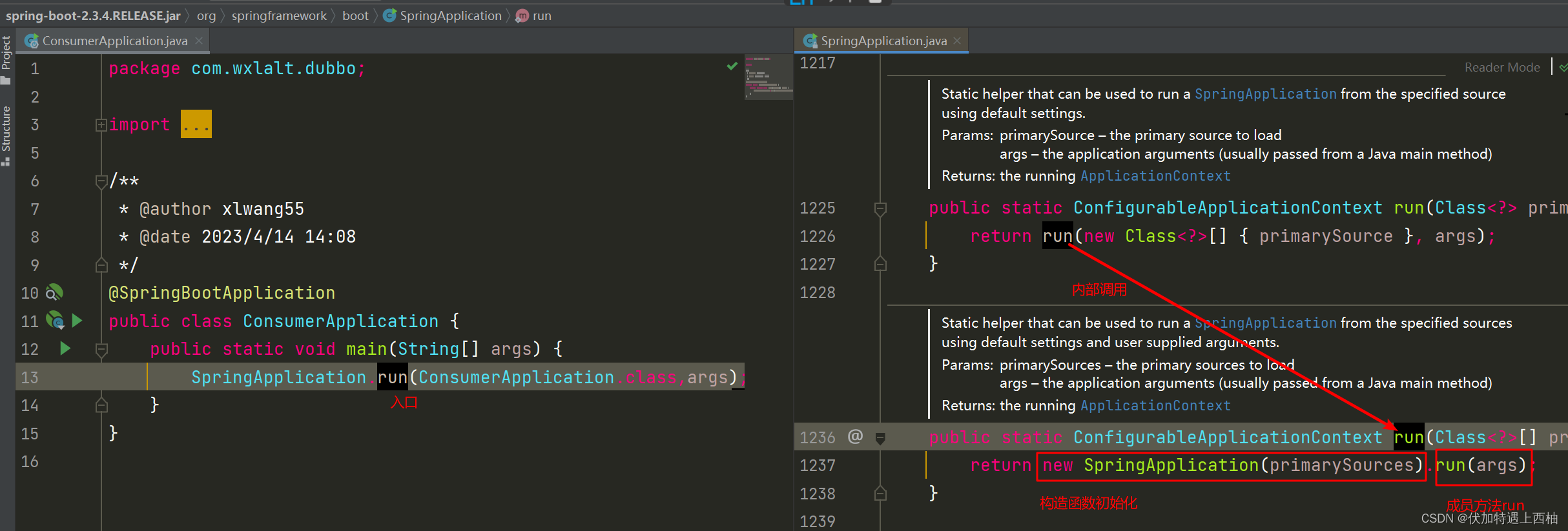Open SpringApplication link in second Javadoc

point(1265,323)
